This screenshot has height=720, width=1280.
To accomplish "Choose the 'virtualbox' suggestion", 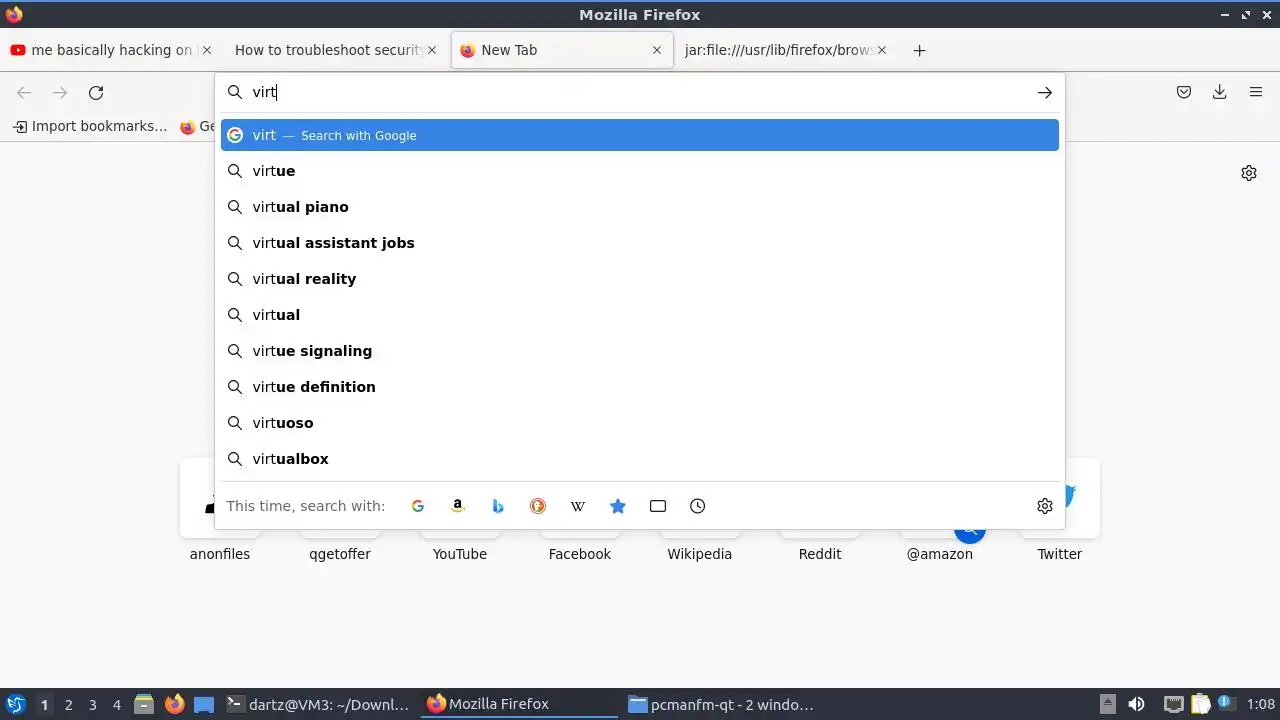I will click(x=640, y=459).
